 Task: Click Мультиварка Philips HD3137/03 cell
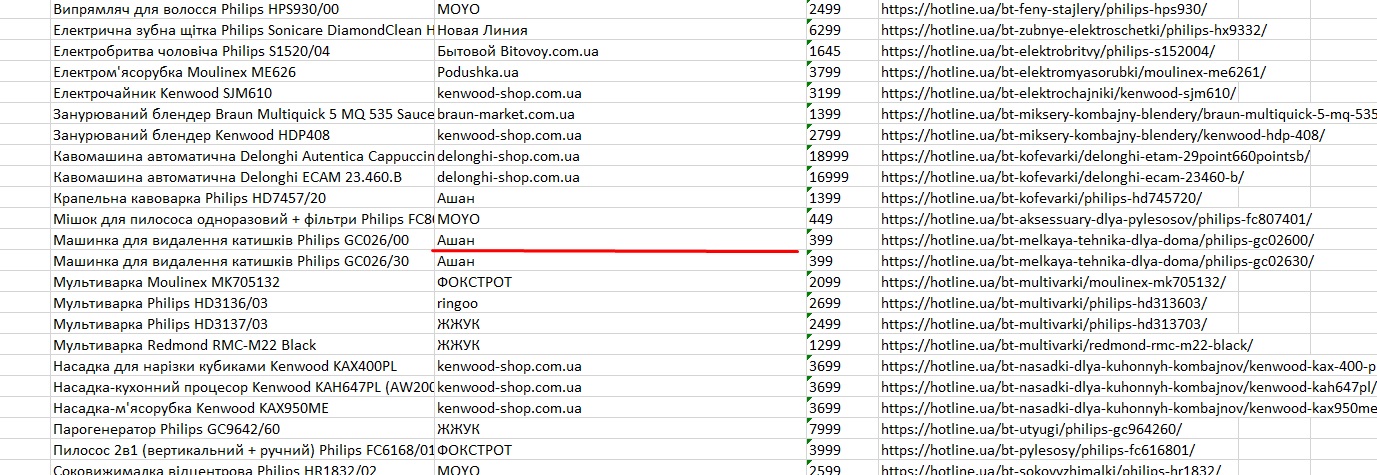click(x=242, y=324)
